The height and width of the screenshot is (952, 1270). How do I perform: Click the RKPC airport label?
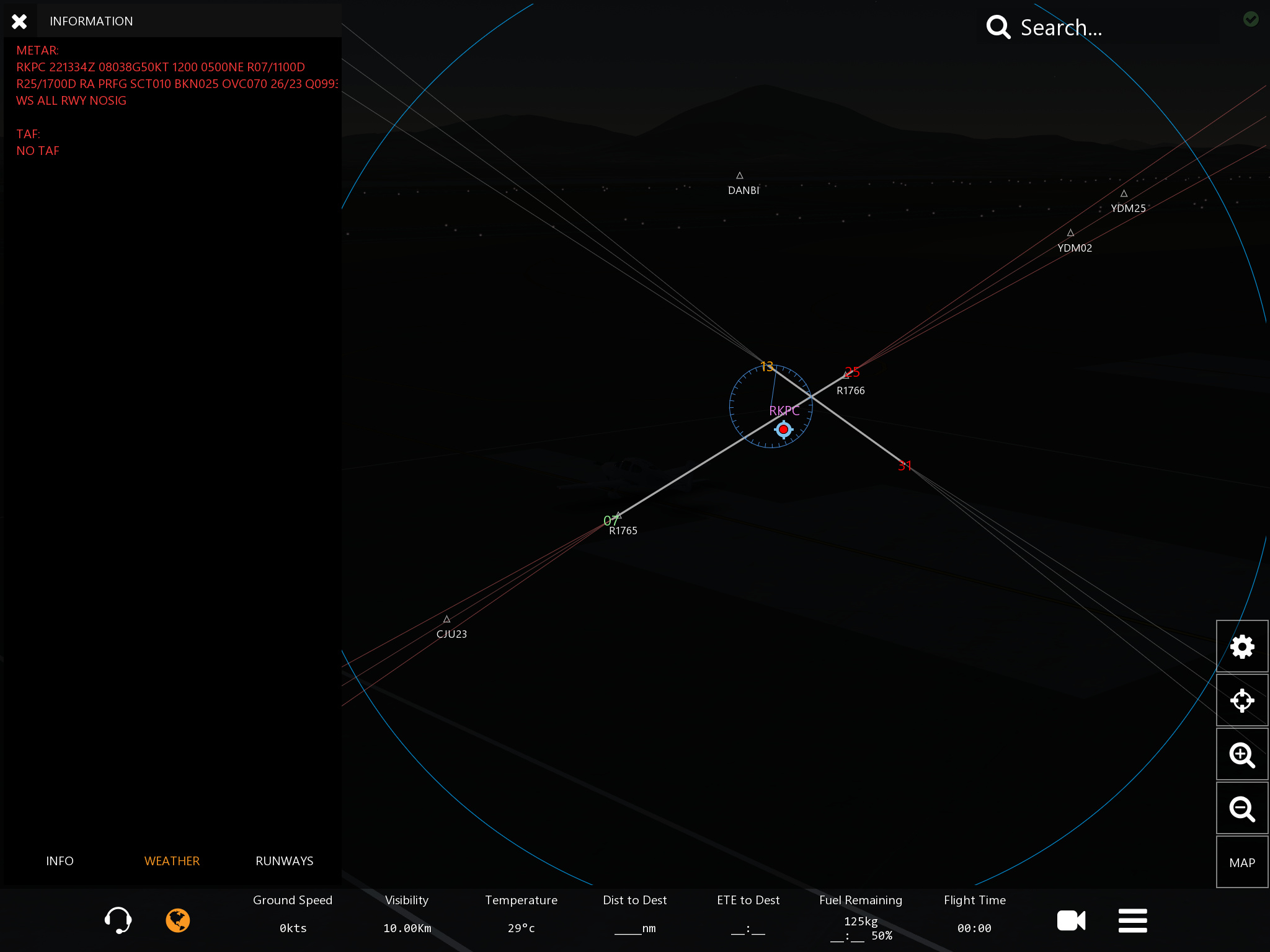[784, 410]
